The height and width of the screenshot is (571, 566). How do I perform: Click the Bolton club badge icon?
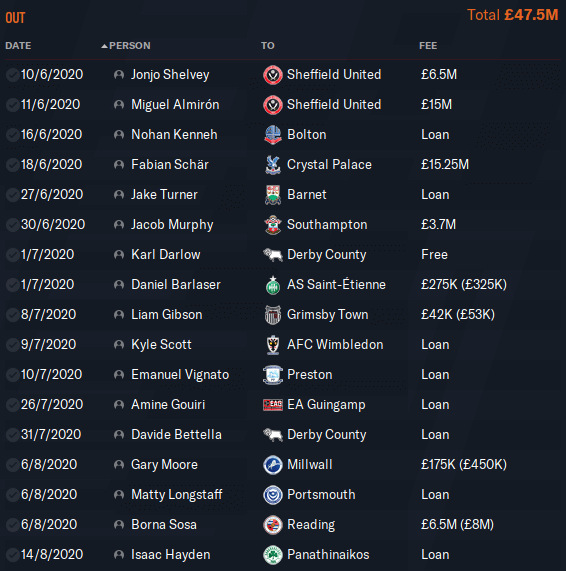coord(272,135)
